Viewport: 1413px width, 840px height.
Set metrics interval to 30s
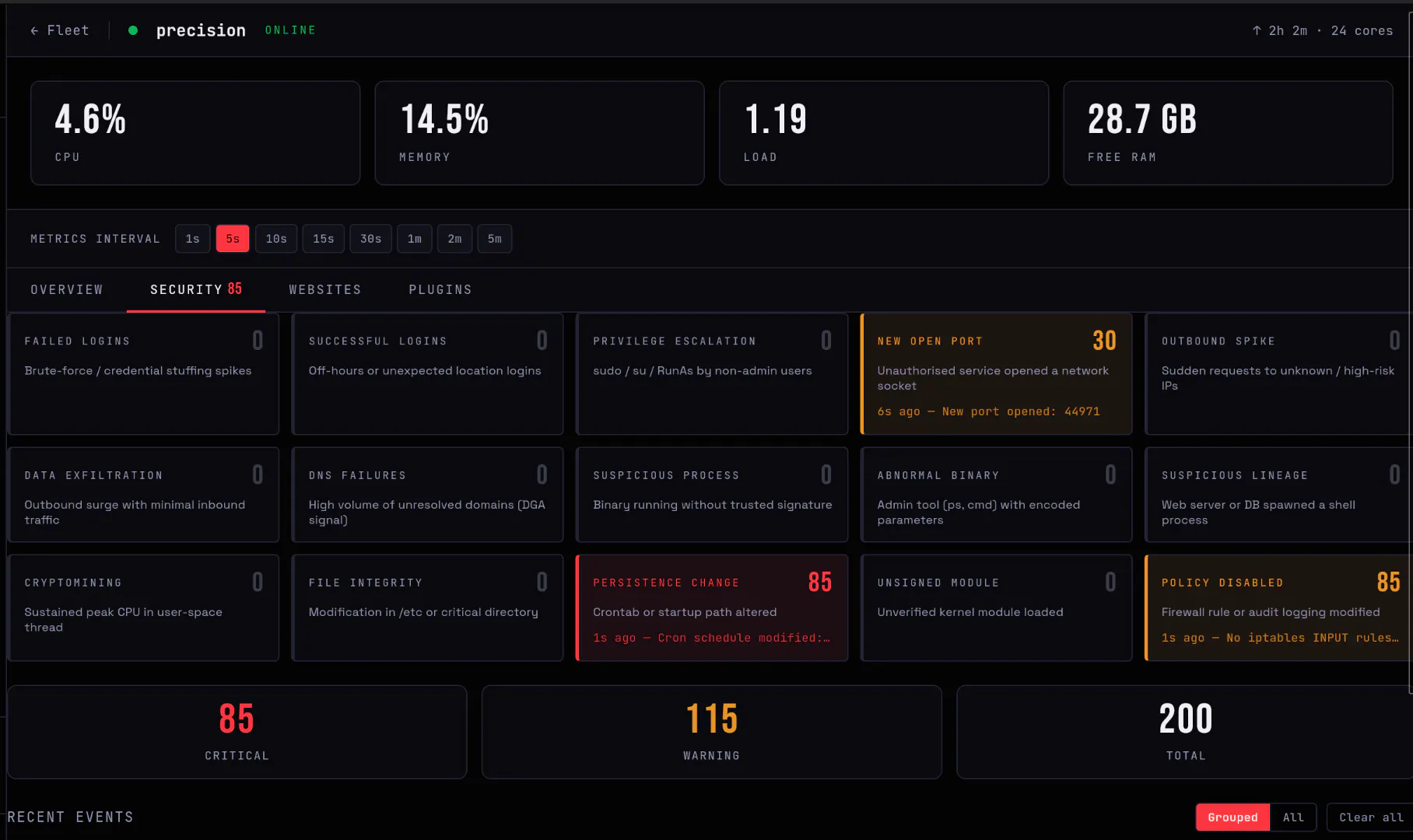(x=371, y=239)
